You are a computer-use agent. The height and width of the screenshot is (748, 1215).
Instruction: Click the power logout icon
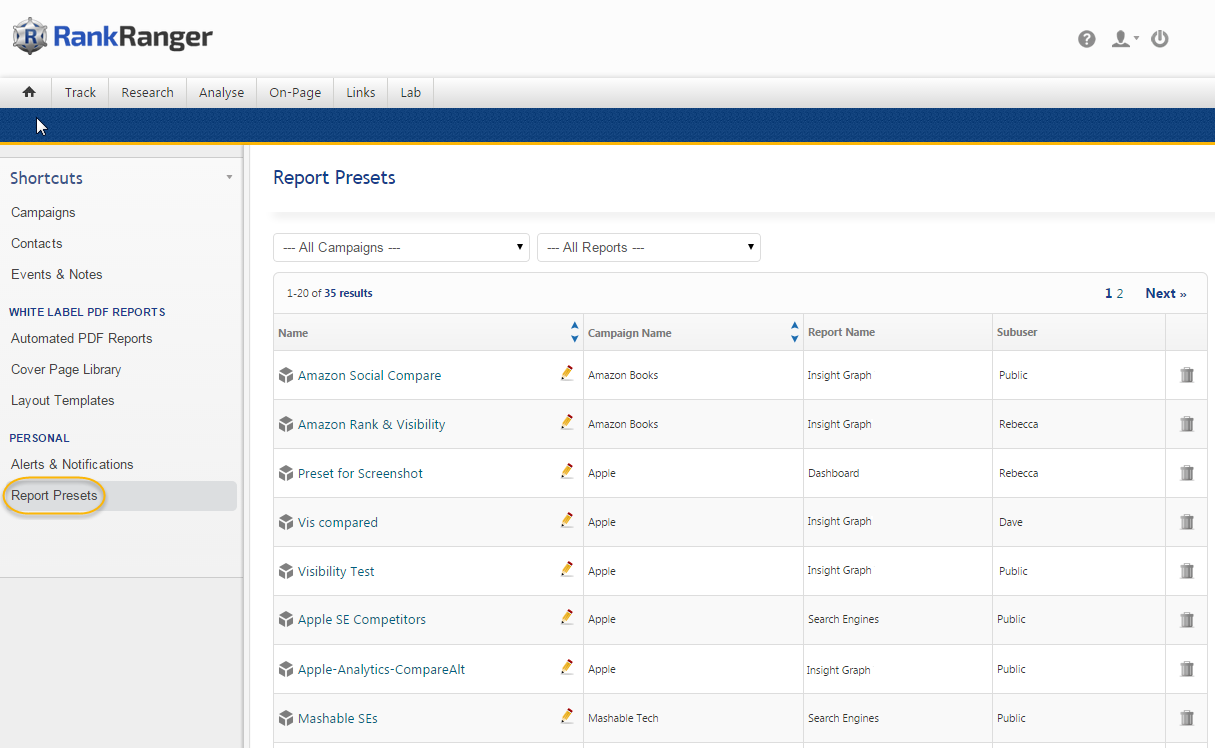coord(1160,39)
